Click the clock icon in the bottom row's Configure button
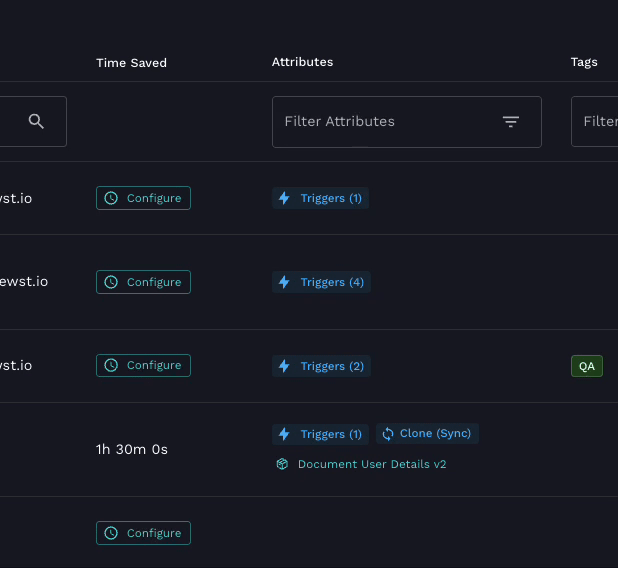 112,533
